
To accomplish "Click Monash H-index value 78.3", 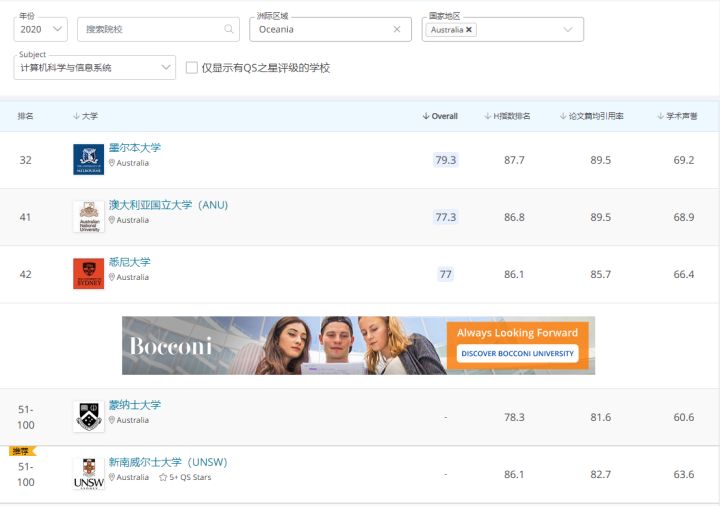I will [x=514, y=417].
